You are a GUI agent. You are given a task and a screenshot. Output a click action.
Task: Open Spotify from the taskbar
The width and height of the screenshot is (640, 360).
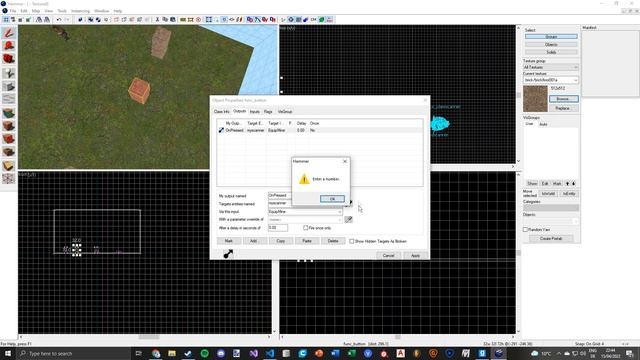click(x=204, y=353)
